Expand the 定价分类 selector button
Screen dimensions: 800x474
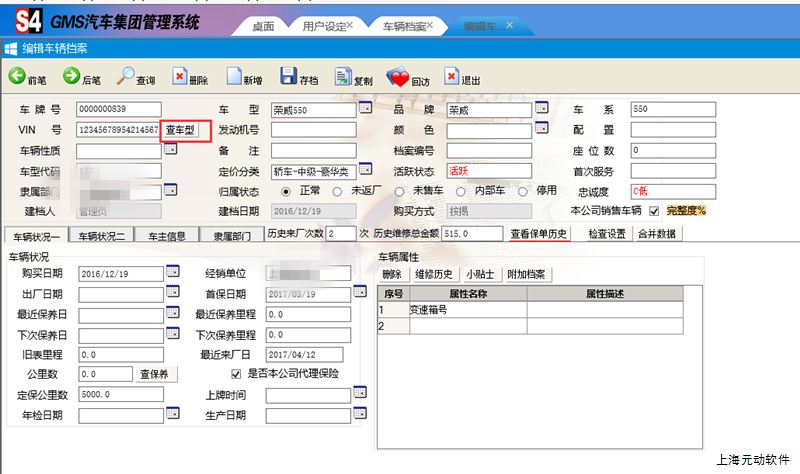(x=366, y=170)
